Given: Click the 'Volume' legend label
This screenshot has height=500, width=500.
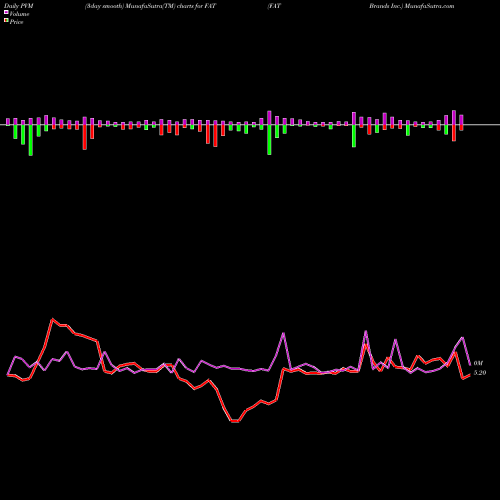Looking at the screenshot, I should point(19,14).
